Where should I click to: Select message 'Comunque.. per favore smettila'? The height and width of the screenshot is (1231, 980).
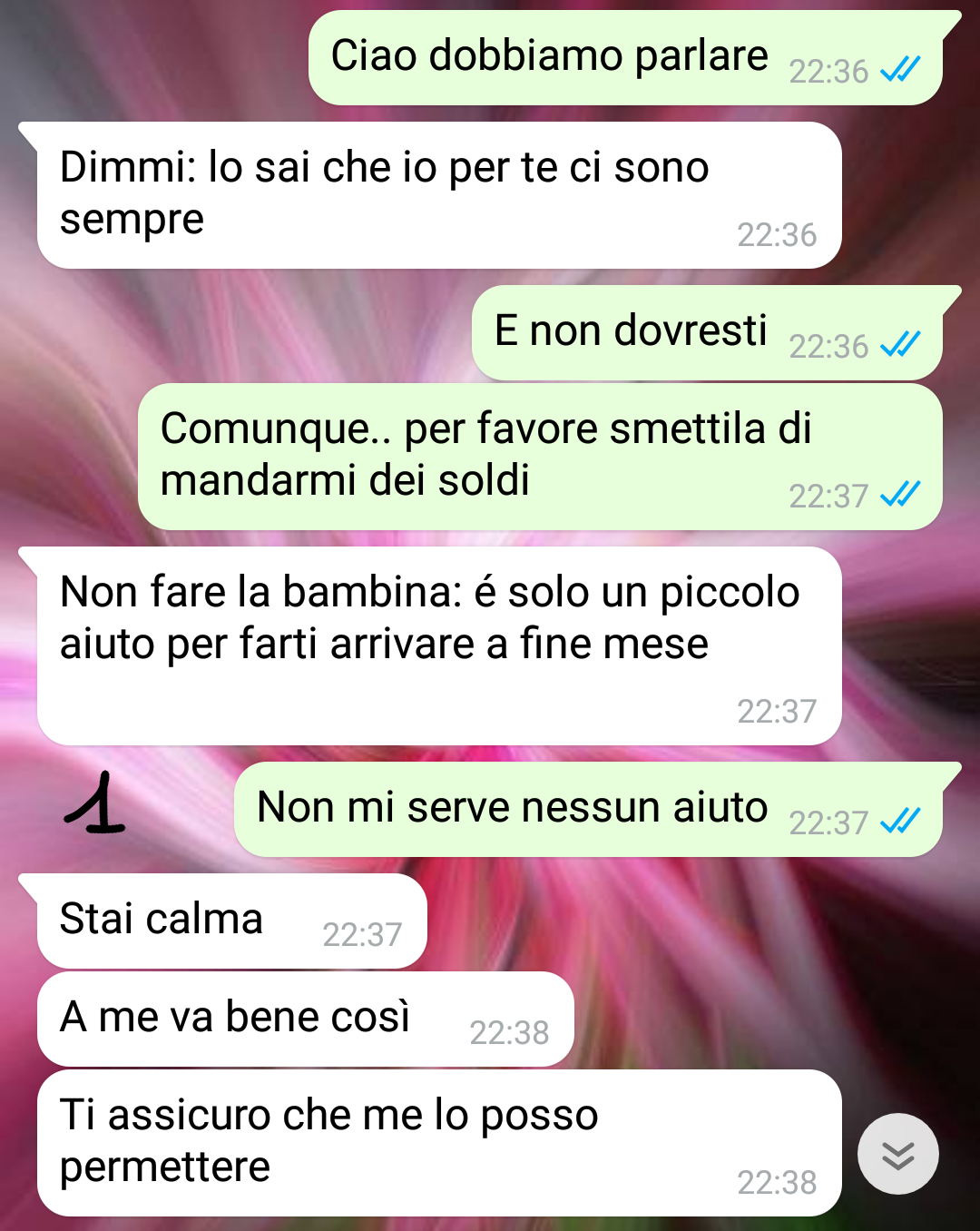(x=540, y=457)
